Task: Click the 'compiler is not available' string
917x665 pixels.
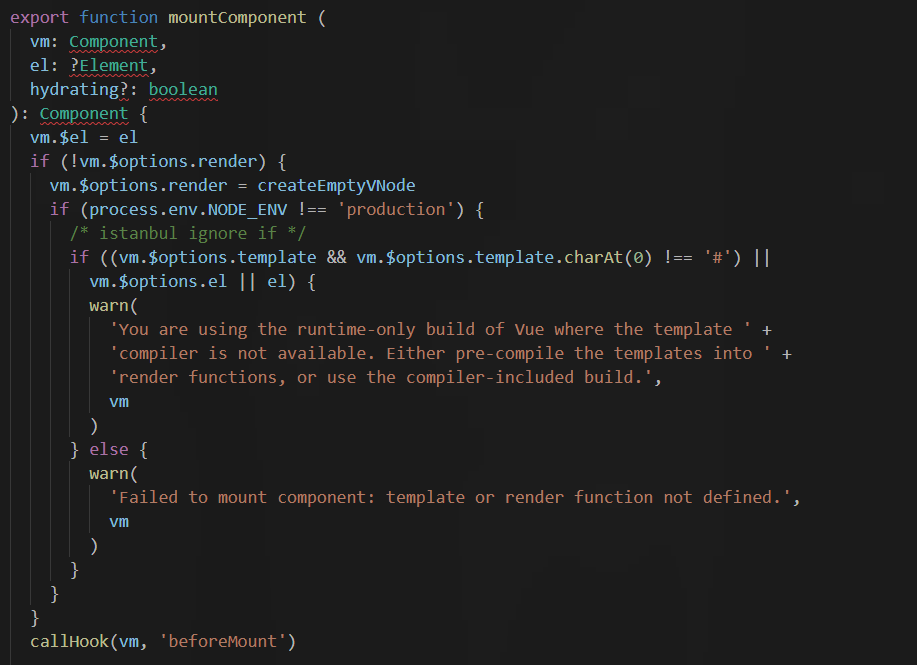Action: click(x=440, y=353)
